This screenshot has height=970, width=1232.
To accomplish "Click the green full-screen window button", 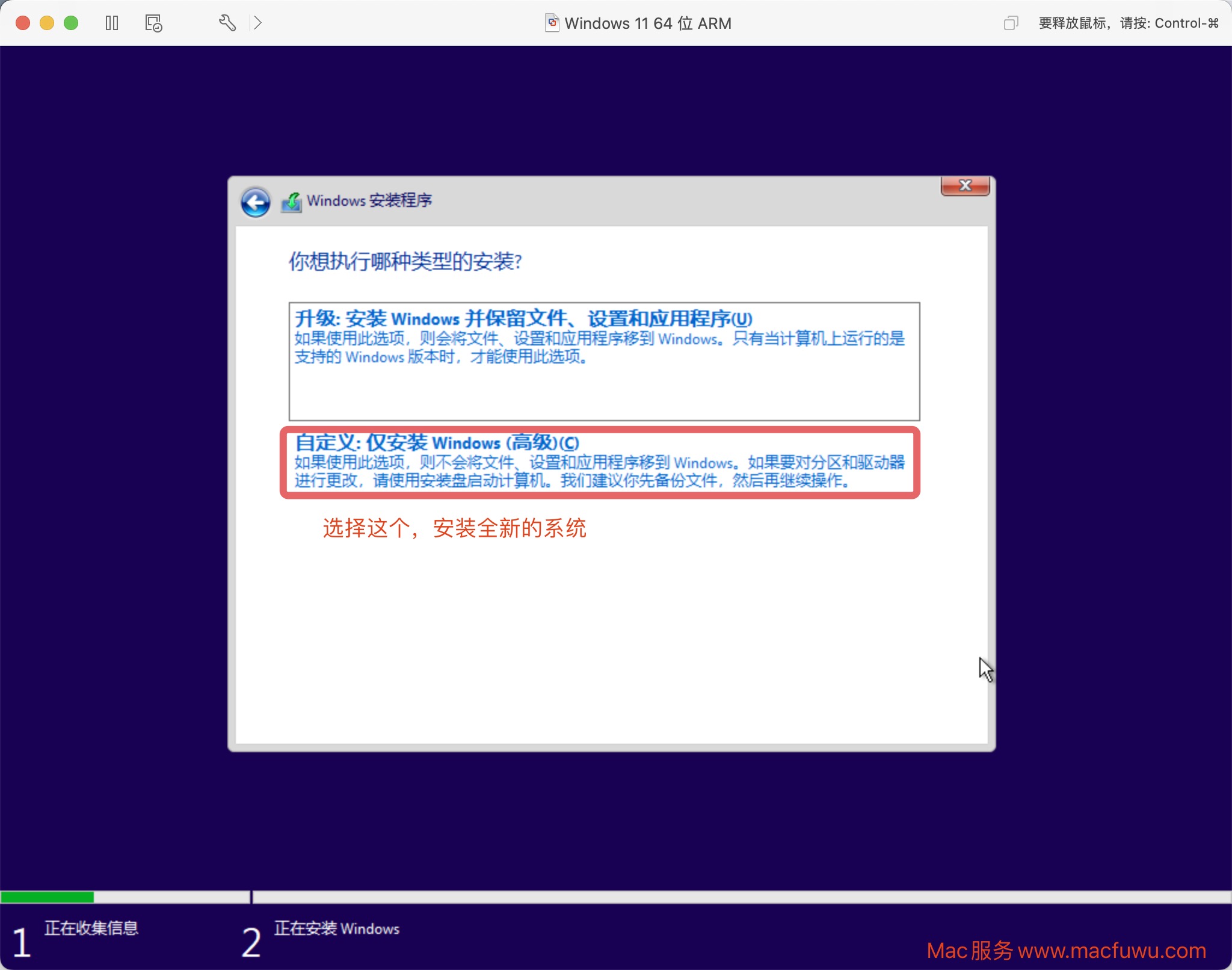I will tap(71, 23).
